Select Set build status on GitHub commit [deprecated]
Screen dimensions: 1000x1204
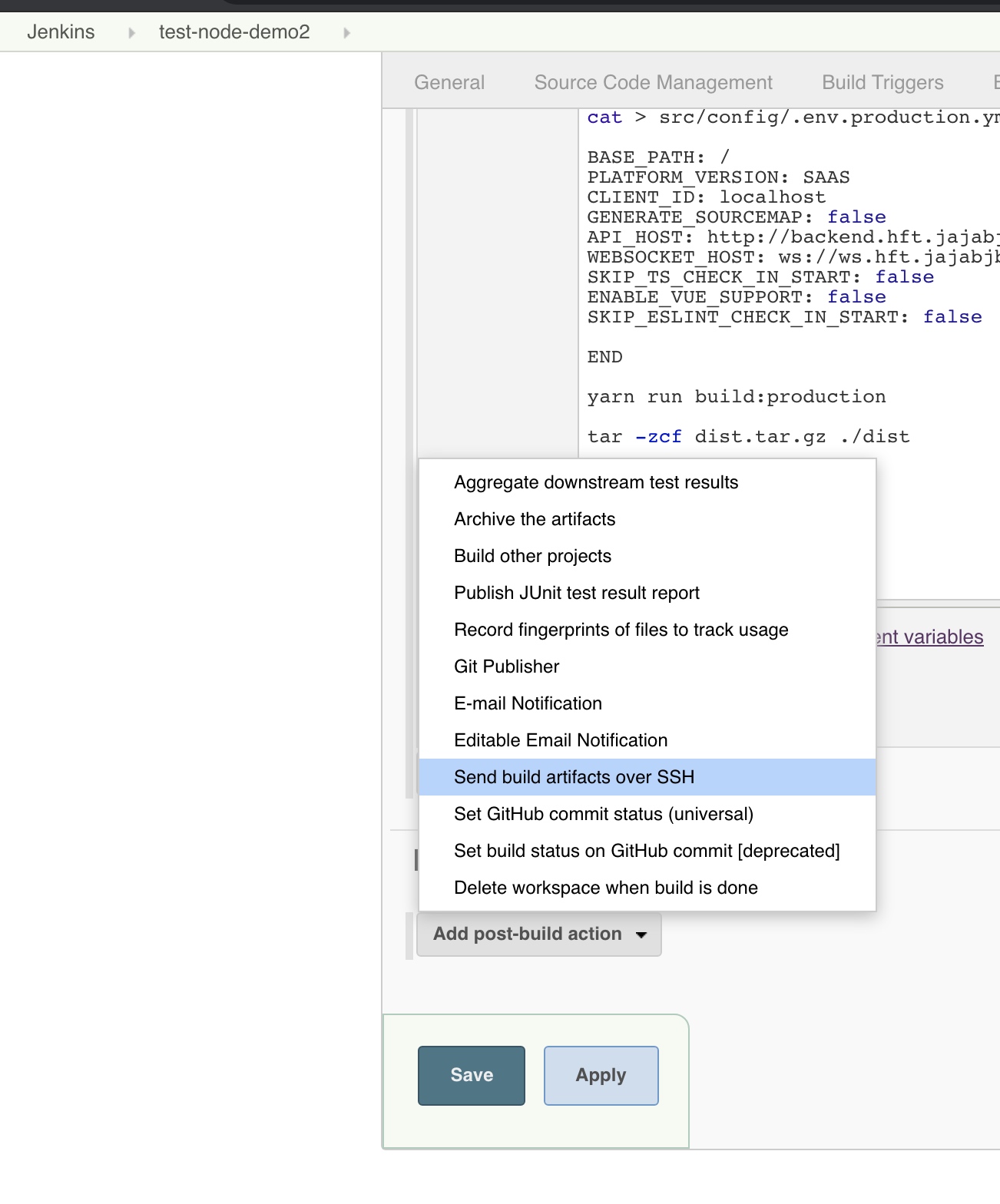[x=647, y=851]
